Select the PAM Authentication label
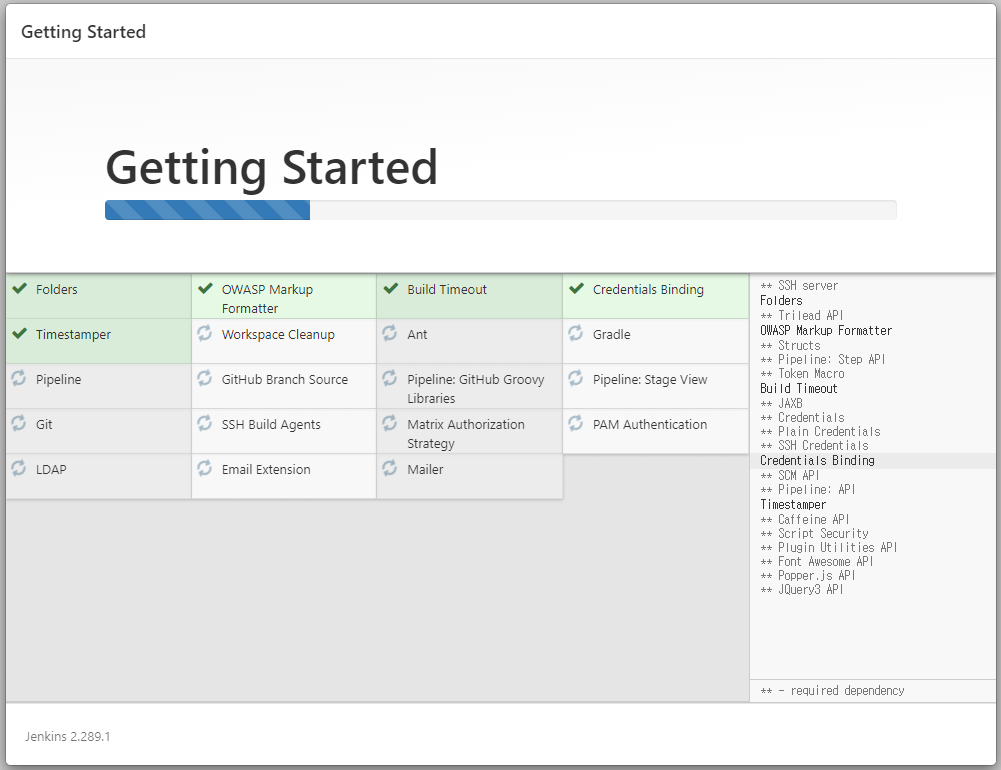The width and height of the screenshot is (1001, 770). click(650, 425)
